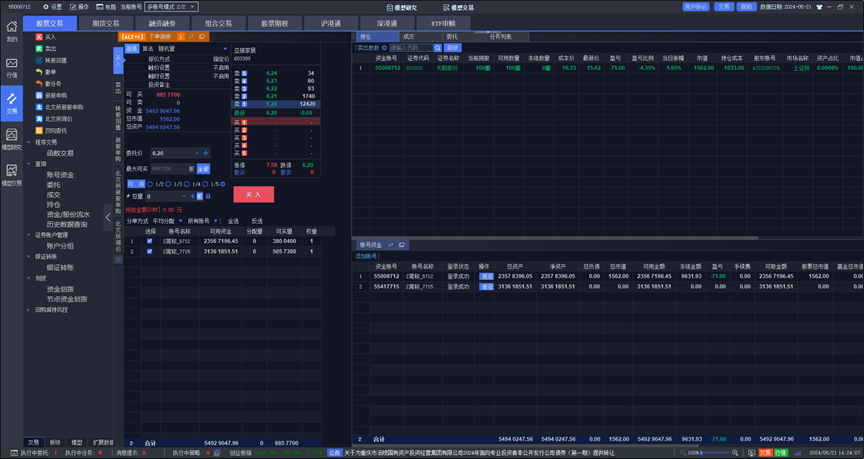
Task: Toggle checkbox for account row ending _7715
Action: coord(149,251)
